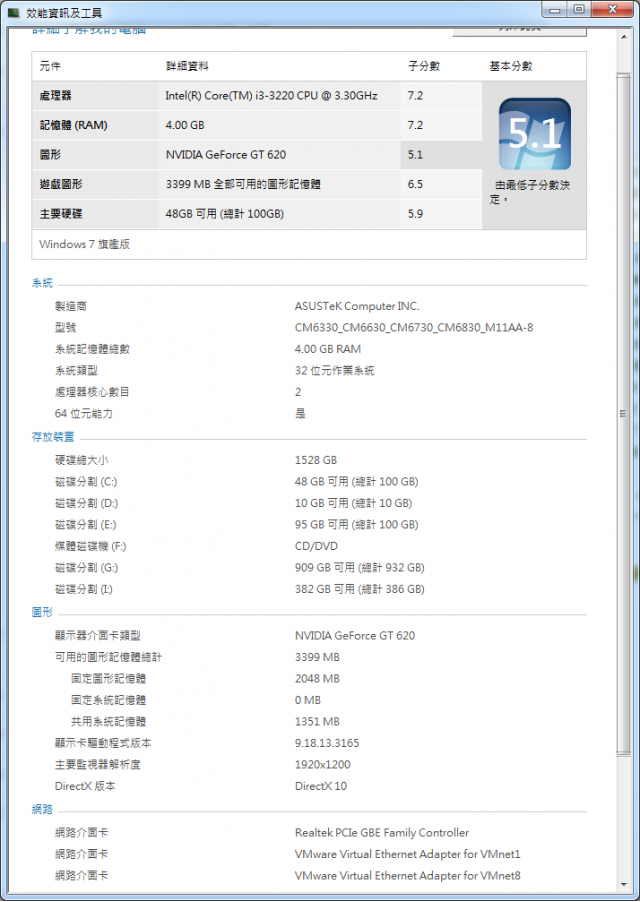
Task: Click the 基本分數 column header
Action: click(511, 66)
